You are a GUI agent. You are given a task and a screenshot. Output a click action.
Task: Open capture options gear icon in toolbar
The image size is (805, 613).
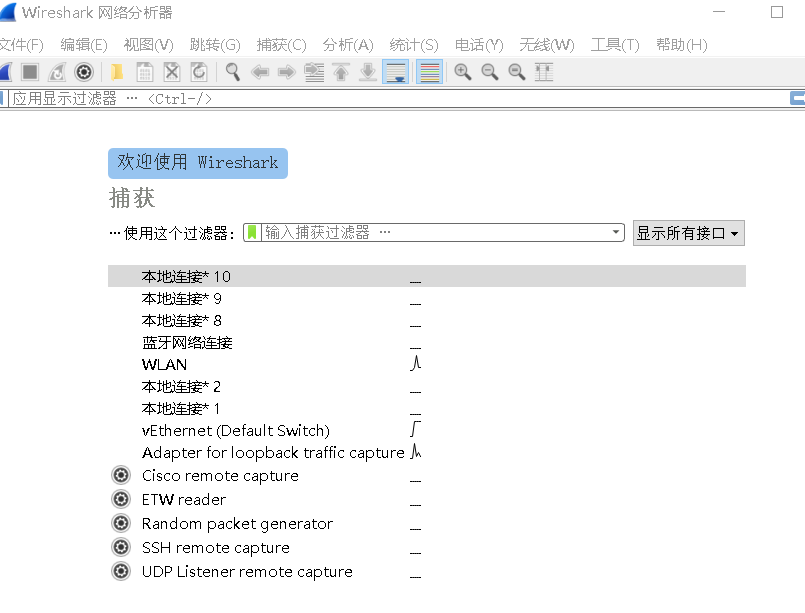(x=84, y=72)
